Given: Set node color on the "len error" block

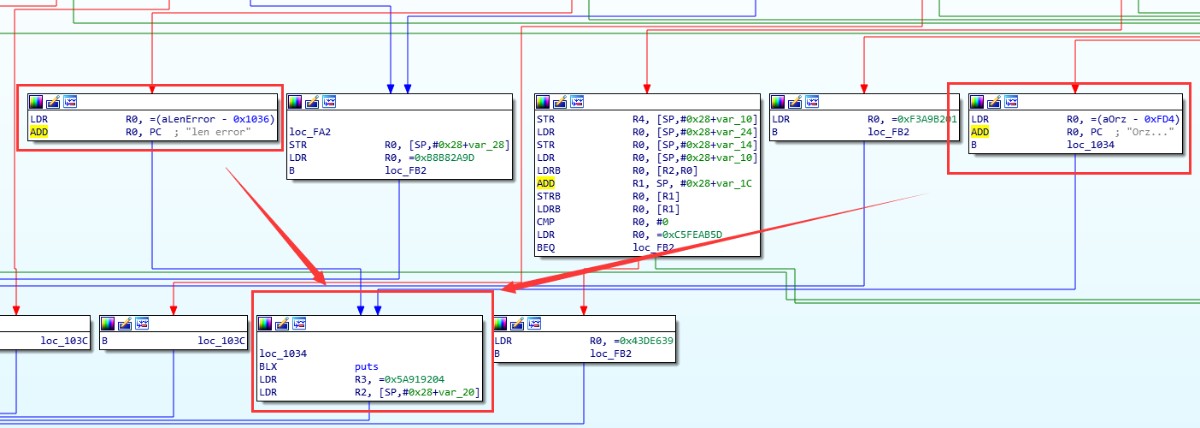Looking at the screenshot, I should 36,102.
